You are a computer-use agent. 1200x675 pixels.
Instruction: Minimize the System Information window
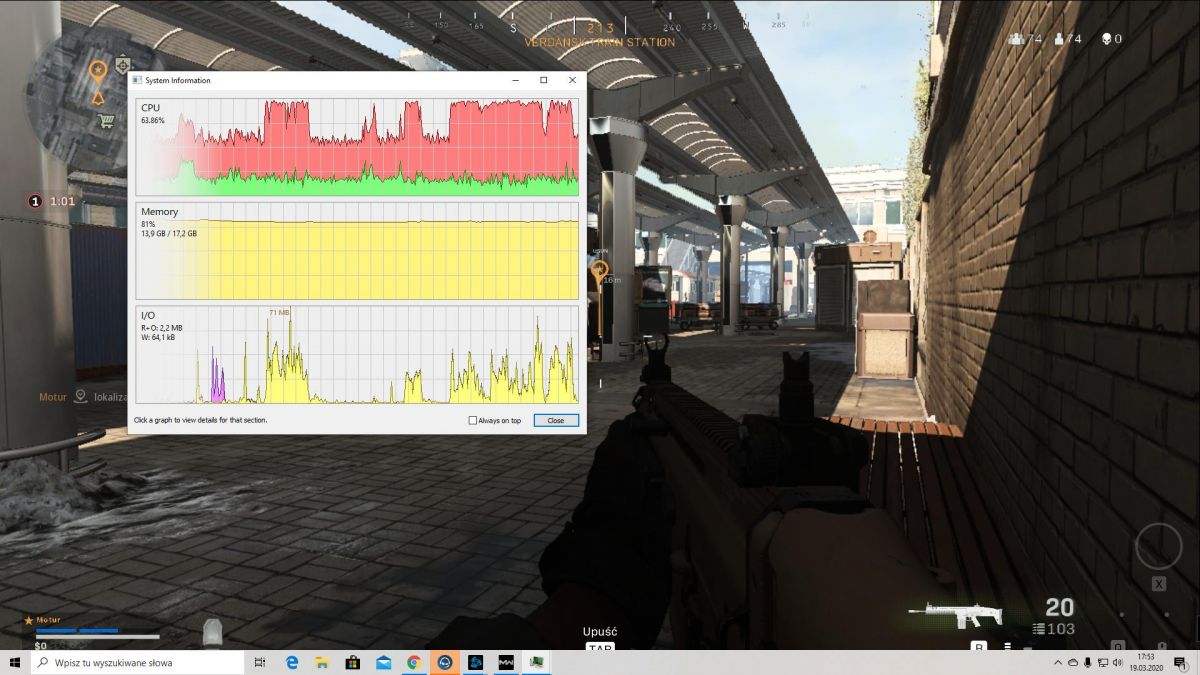(x=516, y=80)
